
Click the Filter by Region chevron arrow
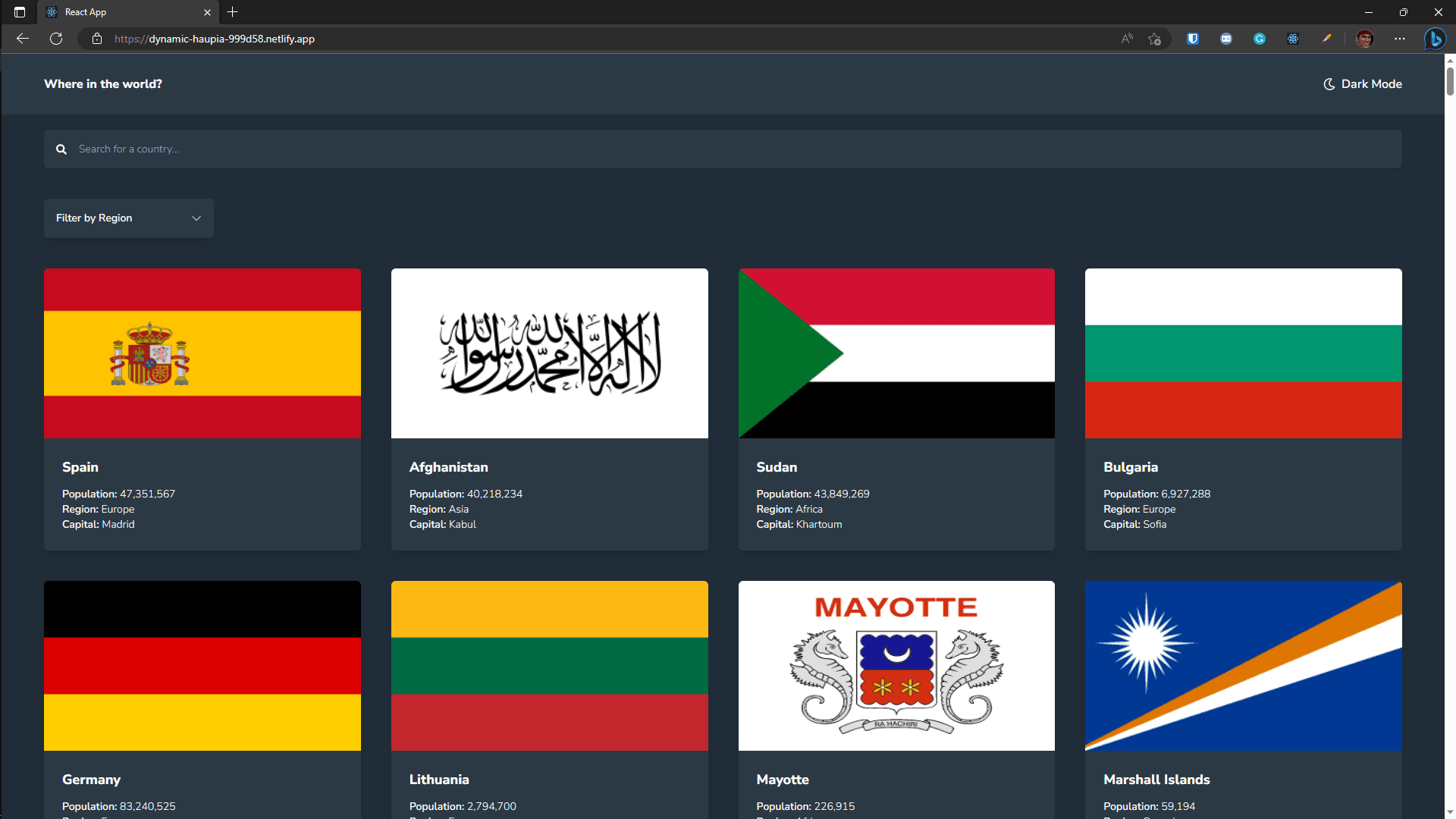click(x=196, y=218)
